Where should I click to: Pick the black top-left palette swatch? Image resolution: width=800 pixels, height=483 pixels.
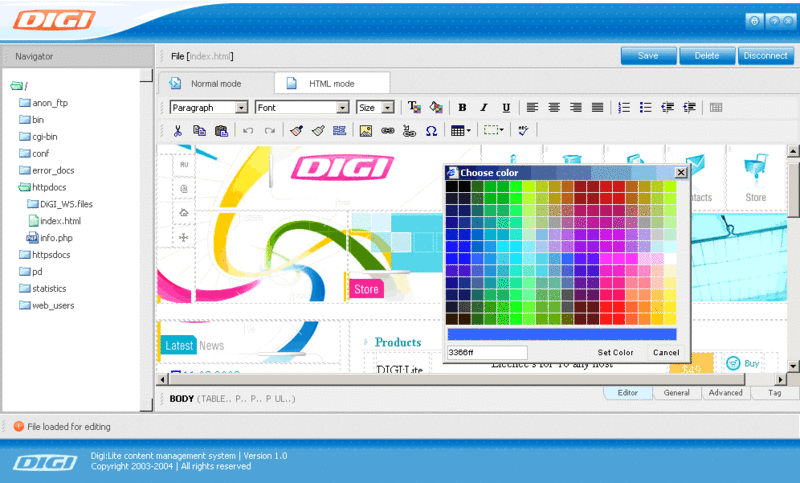[x=452, y=186]
